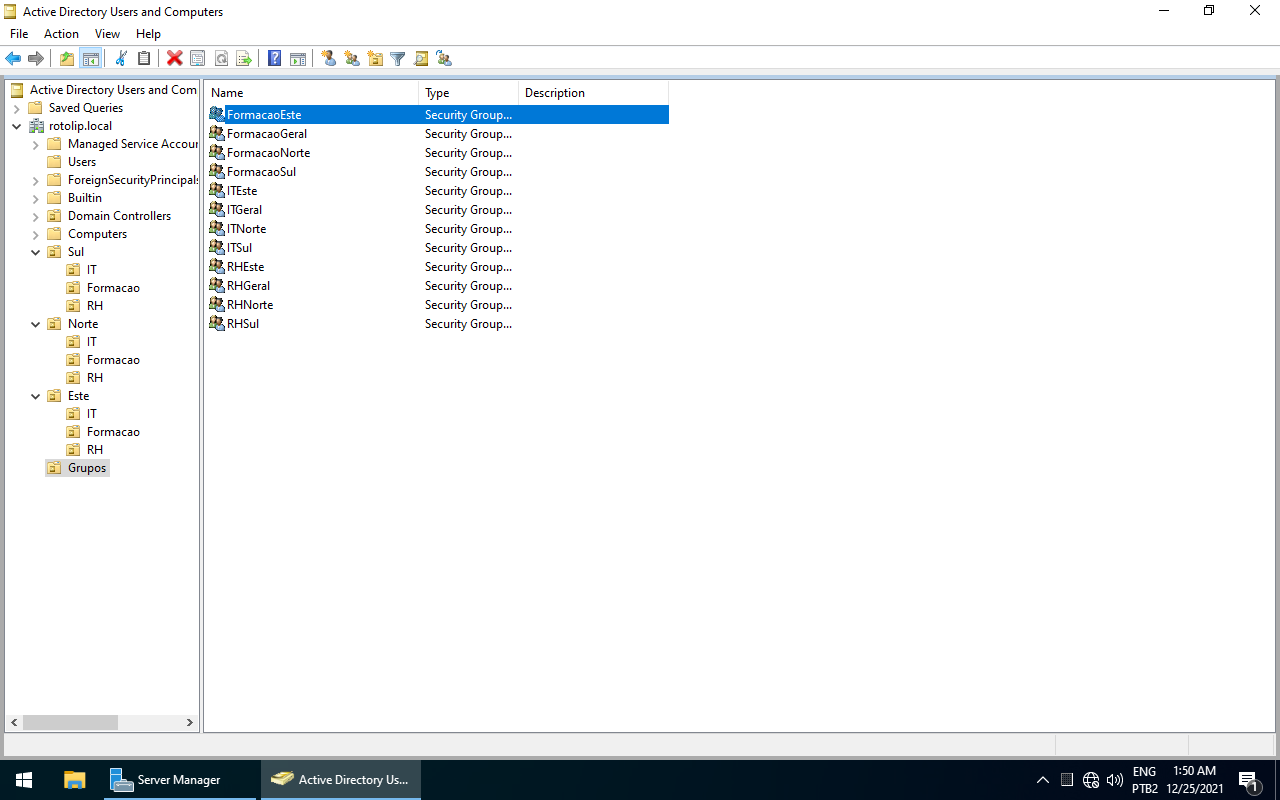
Task: Open Server Manager from the taskbar
Action: point(166,780)
